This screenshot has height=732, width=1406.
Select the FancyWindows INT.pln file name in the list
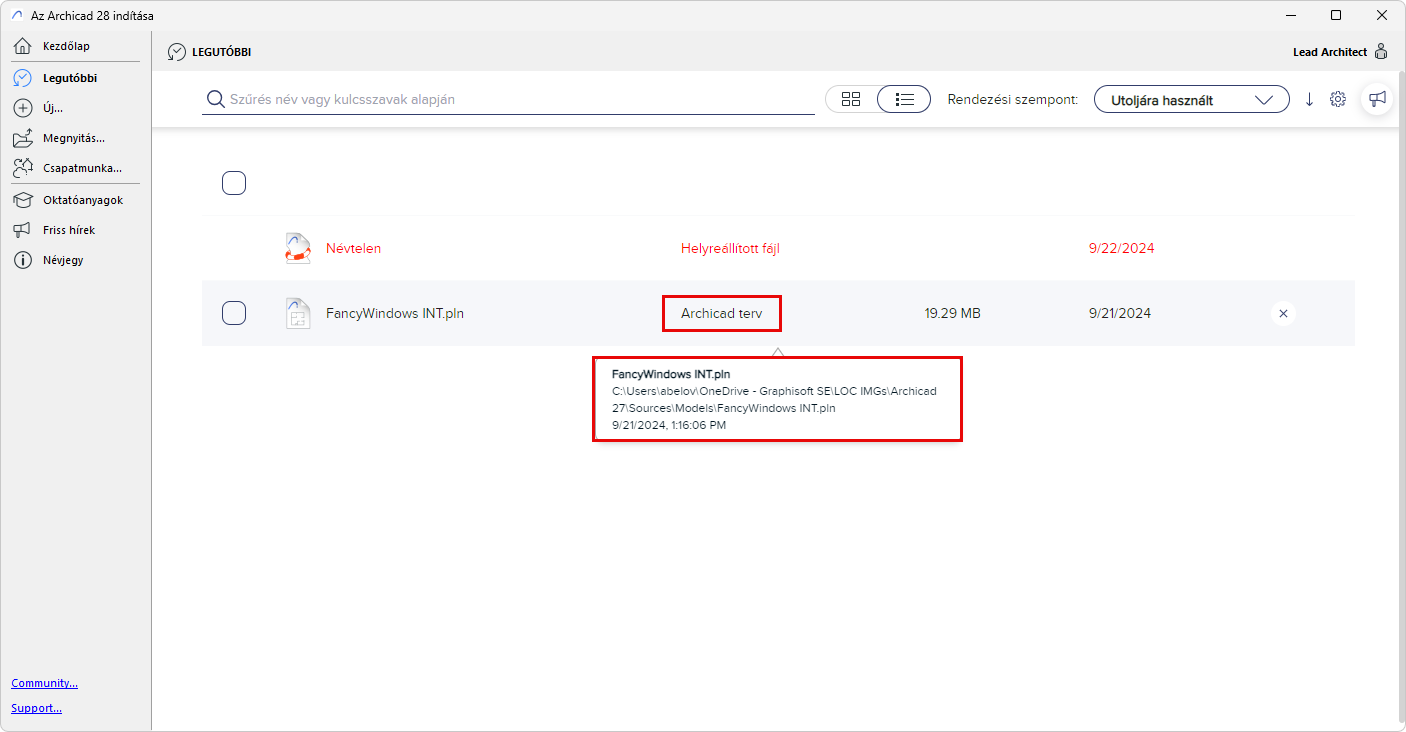[x=395, y=313]
